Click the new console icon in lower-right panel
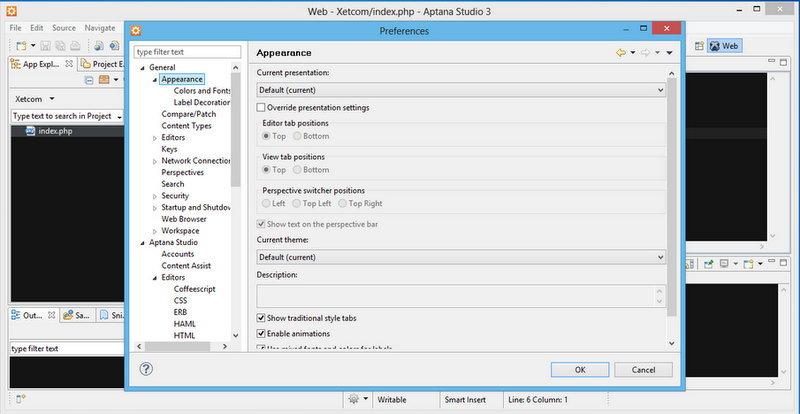This screenshot has height=414, width=800. click(x=748, y=264)
